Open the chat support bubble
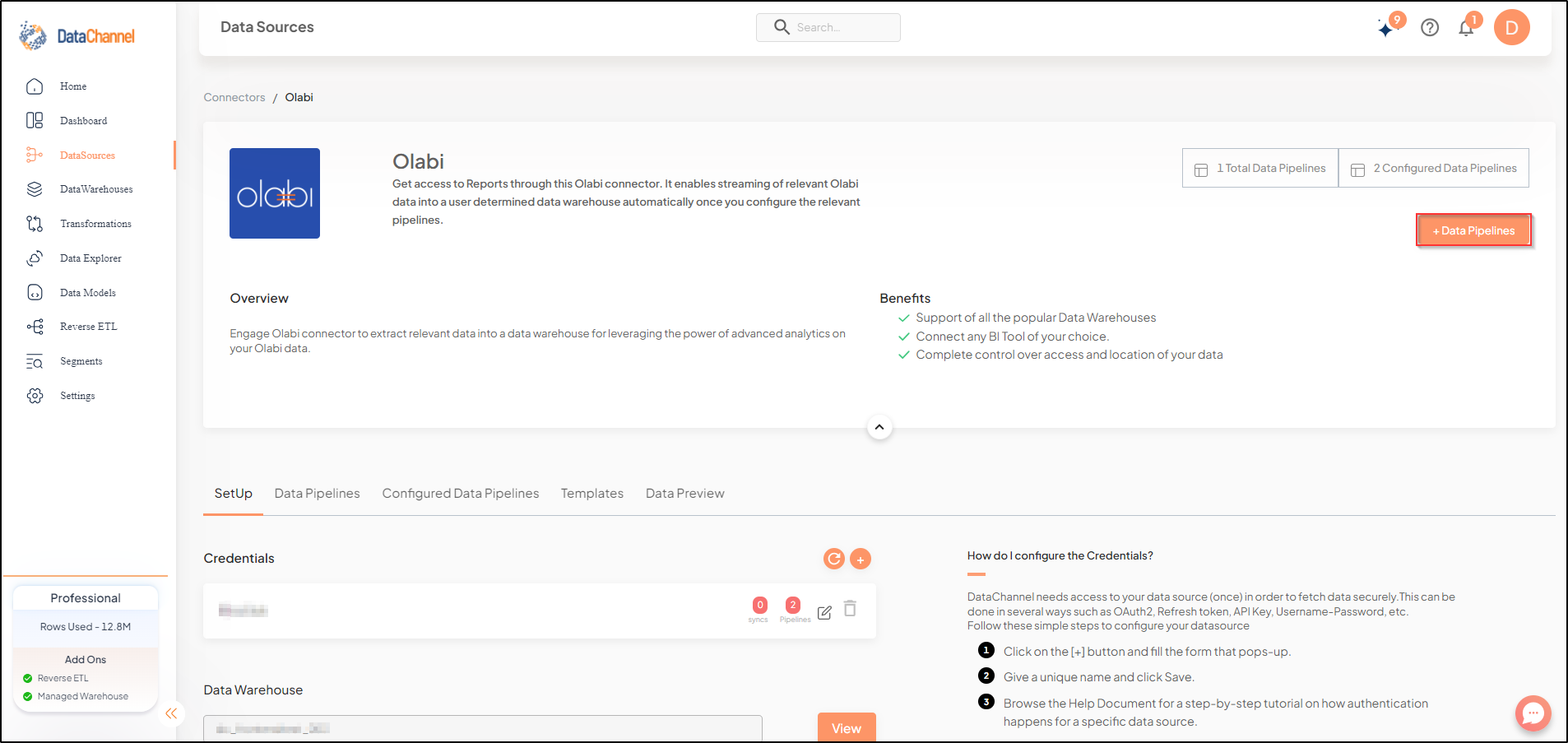This screenshot has height=743, width=1568. click(x=1533, y=713)
